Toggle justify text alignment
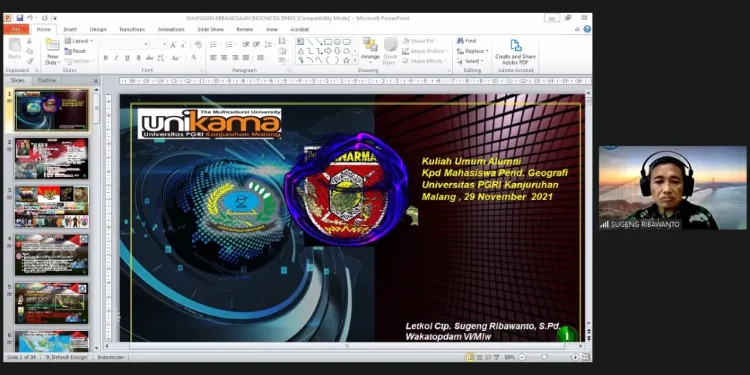The image size is (750, 375). click(x=246, y=57)
